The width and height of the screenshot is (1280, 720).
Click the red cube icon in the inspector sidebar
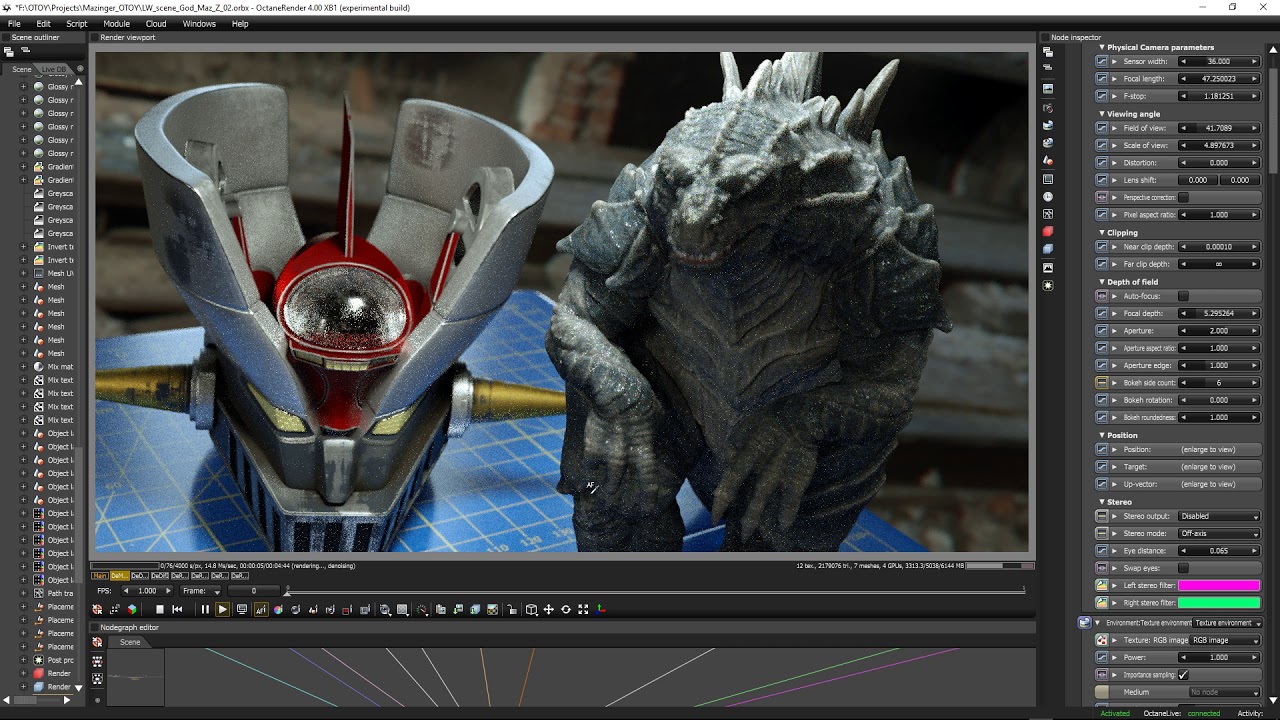click(1048, 231)
